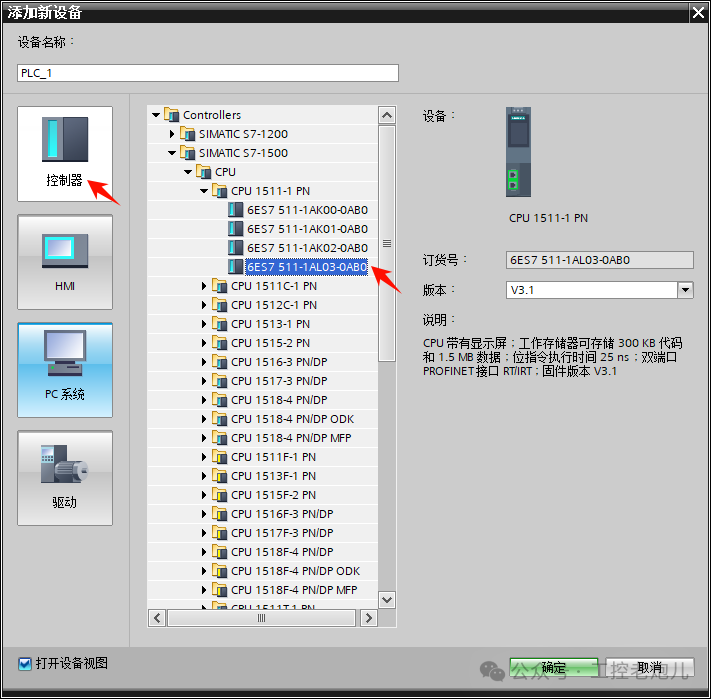This screenshot has width=711, height=699.
Task: Collapse the CPU 1511-1 PN node
Action: [204, 191]
